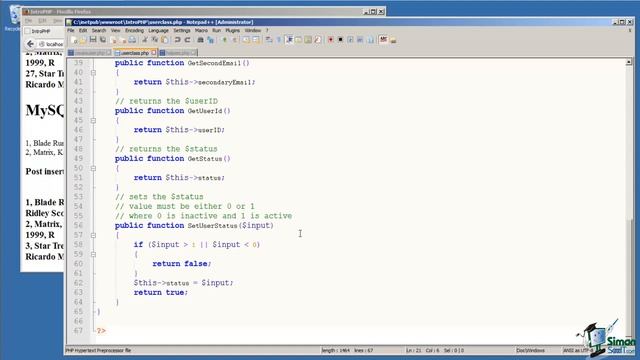Open the Plugins menu
This screenshot has height=360, width=640.
click(x=233, y=30)
